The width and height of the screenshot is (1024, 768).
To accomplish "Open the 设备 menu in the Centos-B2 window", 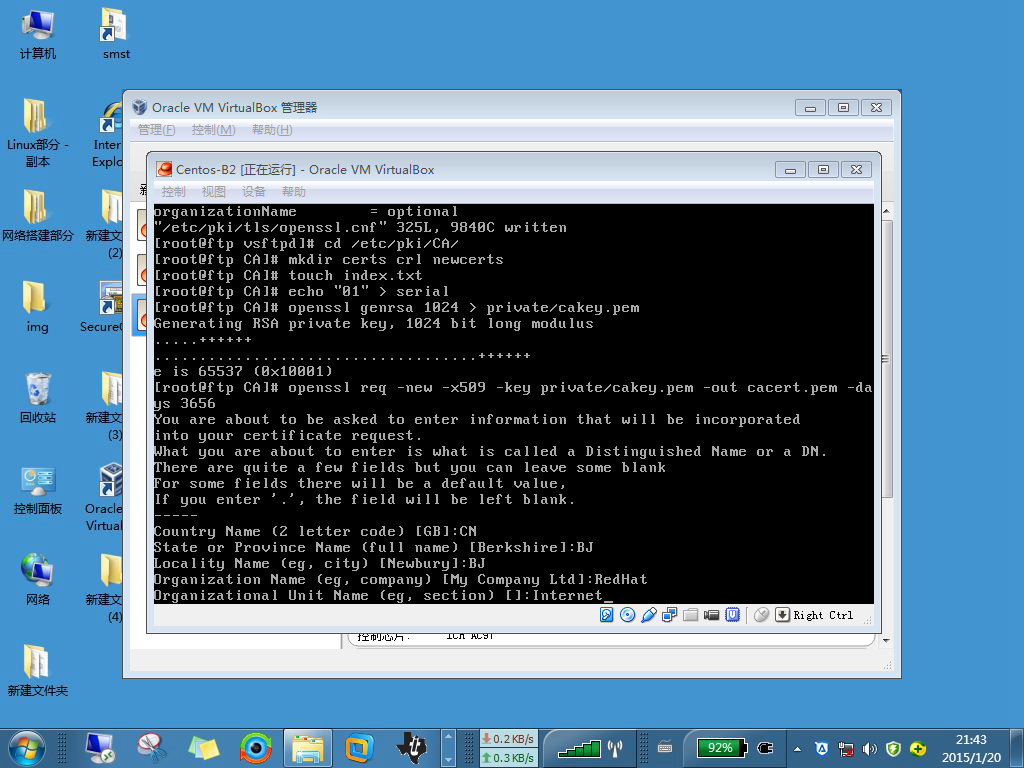I will [253, 191].
